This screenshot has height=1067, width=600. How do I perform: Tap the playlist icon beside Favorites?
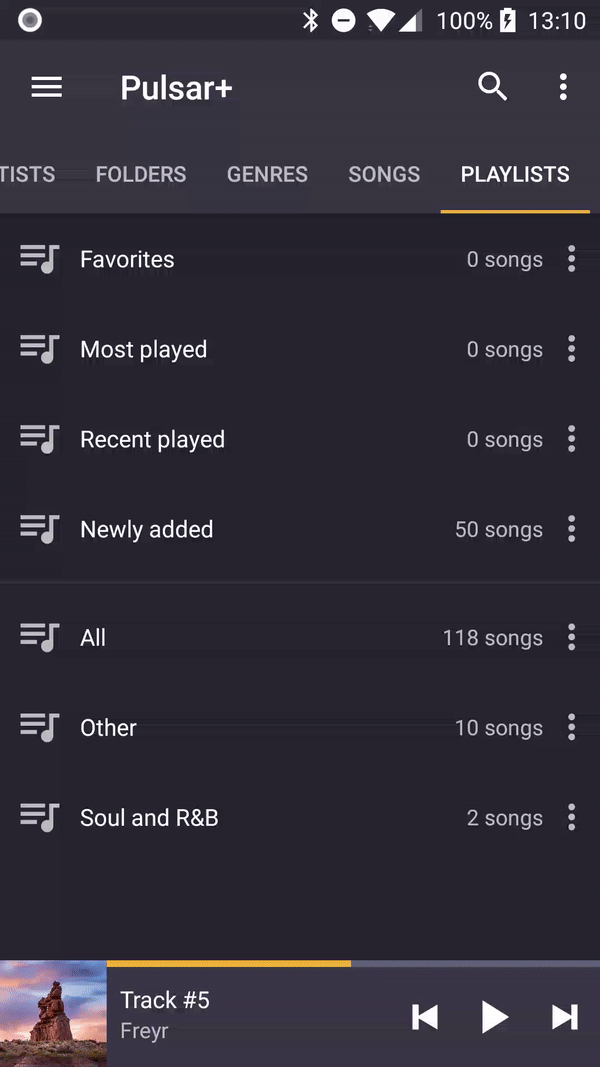click(x=40, y=259)
